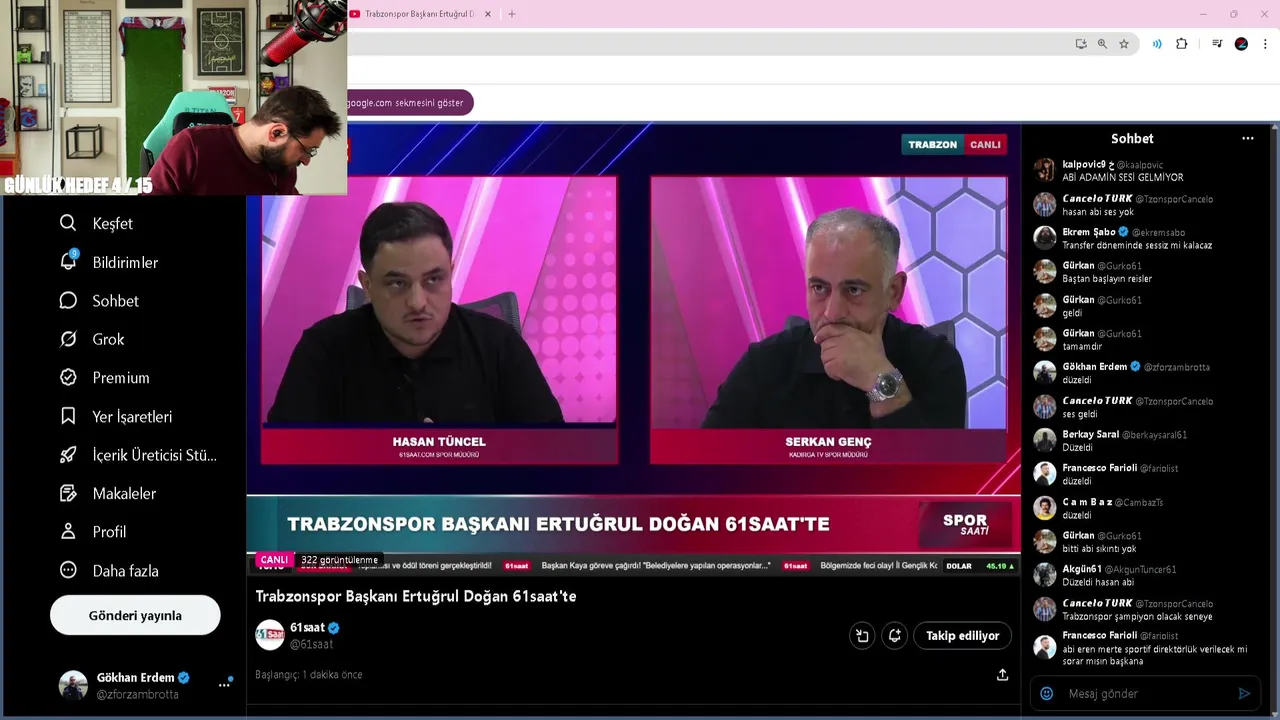Click Gökhan Erdem name in chat
Image resolution: width=1280 pixels, height=720 pixels.
tap(1095, 367)
